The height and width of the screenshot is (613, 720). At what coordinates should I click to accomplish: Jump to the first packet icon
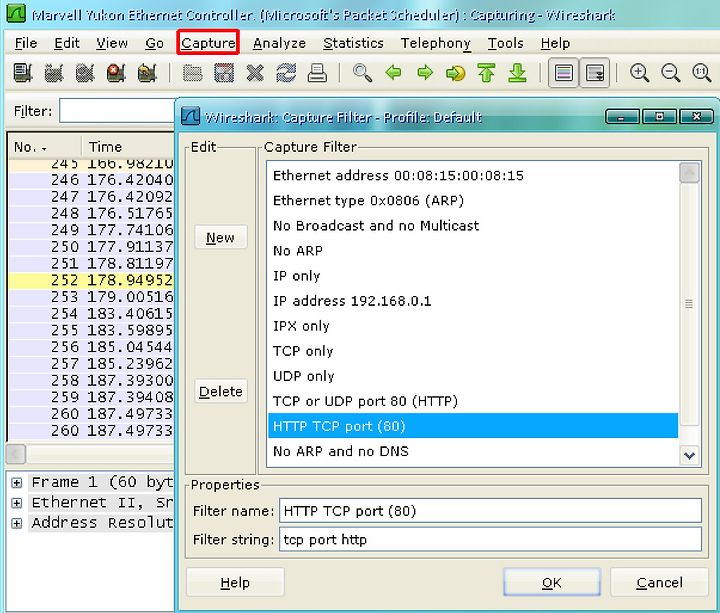click(x=486, y=73)
